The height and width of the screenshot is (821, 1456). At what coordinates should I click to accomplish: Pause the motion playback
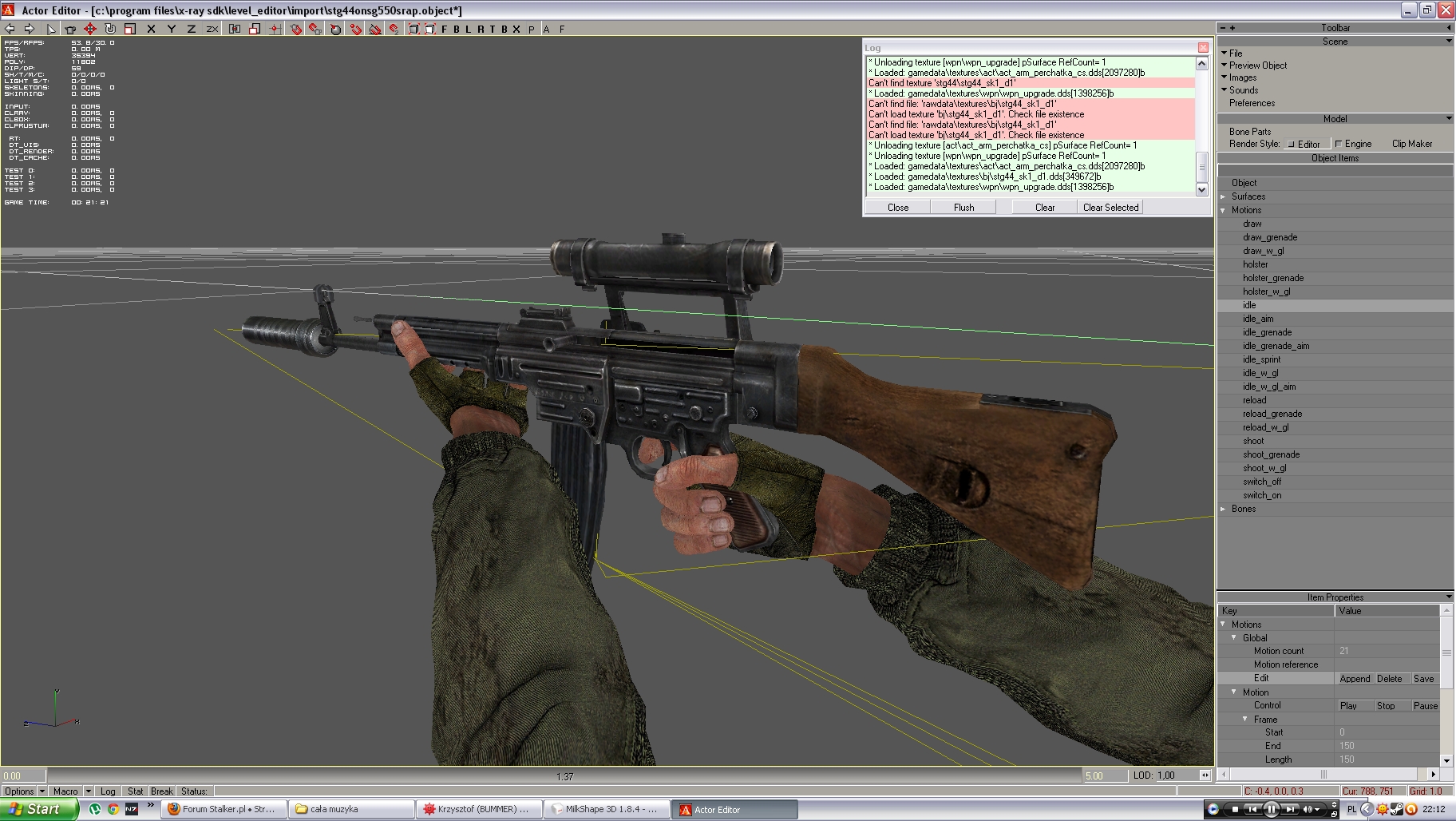tap(1425, 706)
